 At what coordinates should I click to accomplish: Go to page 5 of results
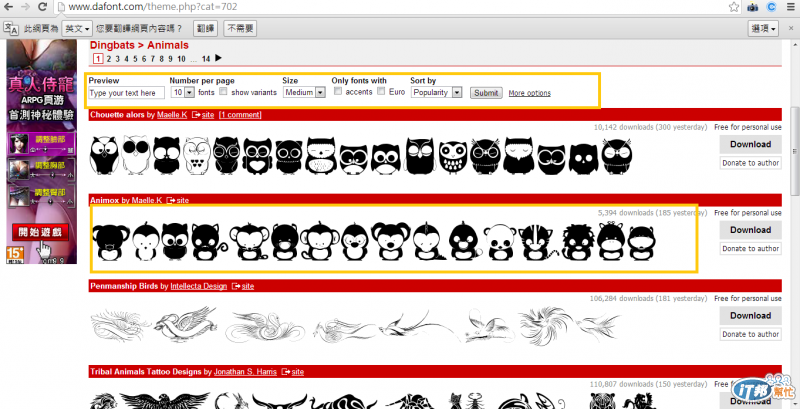click(135, 59)
